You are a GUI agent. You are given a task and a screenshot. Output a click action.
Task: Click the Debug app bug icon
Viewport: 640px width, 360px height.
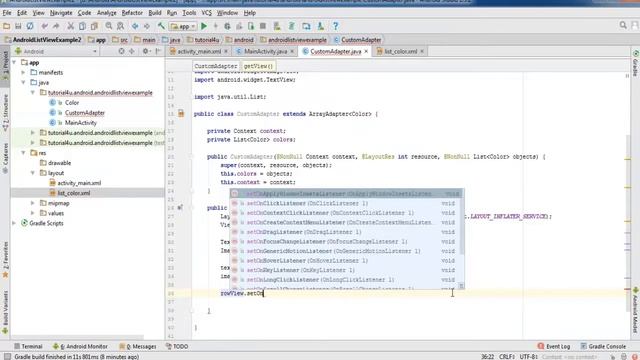(x=227, y=26)
